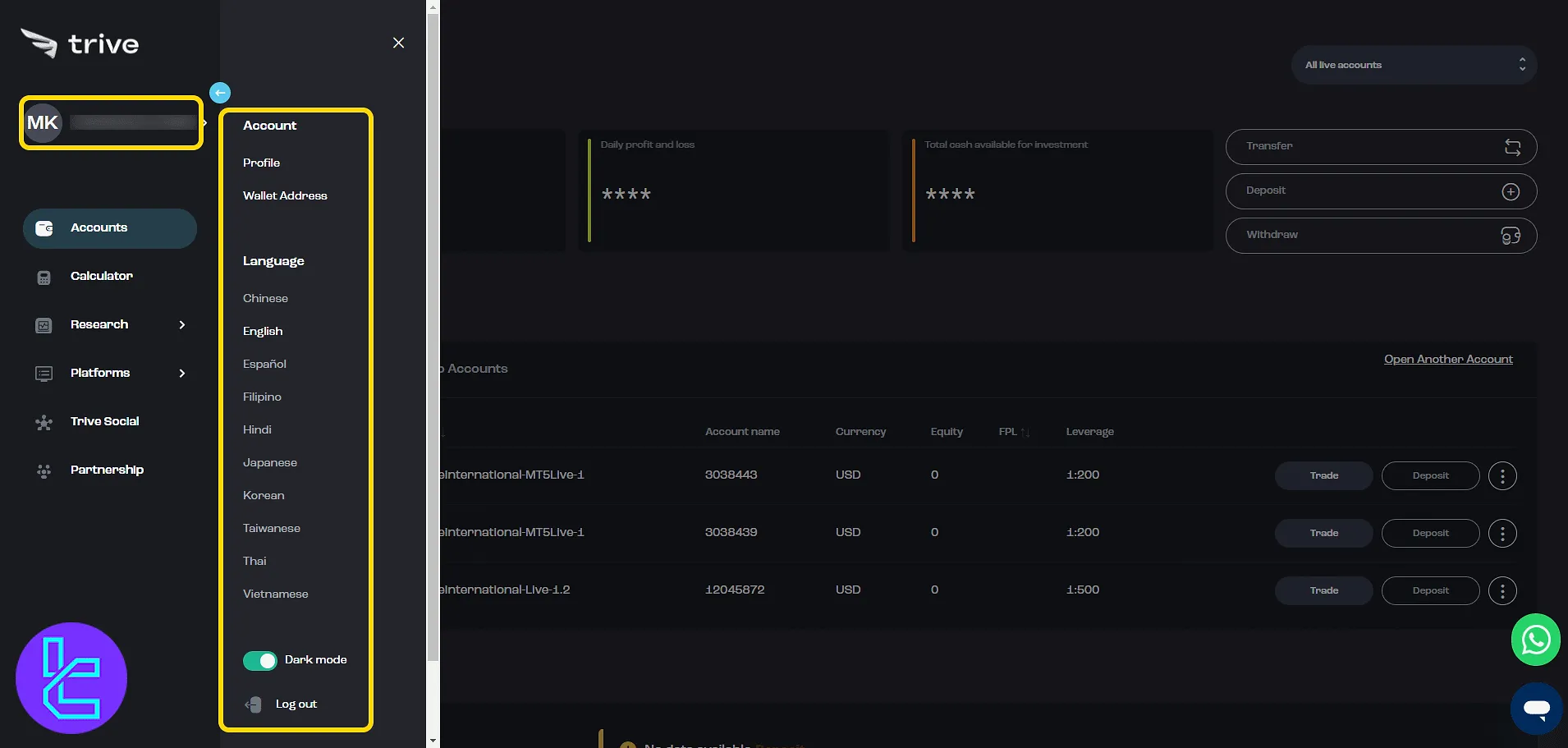The image size is (1568, 748).
Task: Click the Calculator icon in sidebar
Action: point(44,278)
